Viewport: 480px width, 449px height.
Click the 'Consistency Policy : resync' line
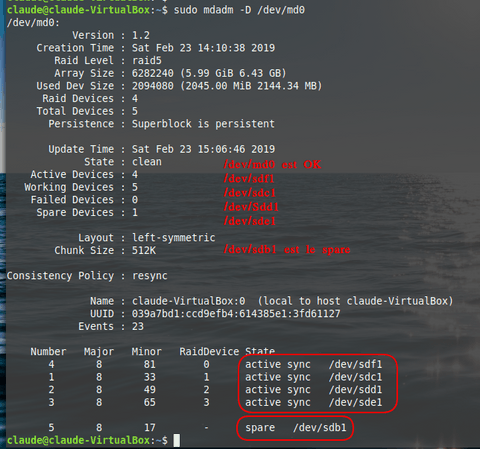click(87, 276)
